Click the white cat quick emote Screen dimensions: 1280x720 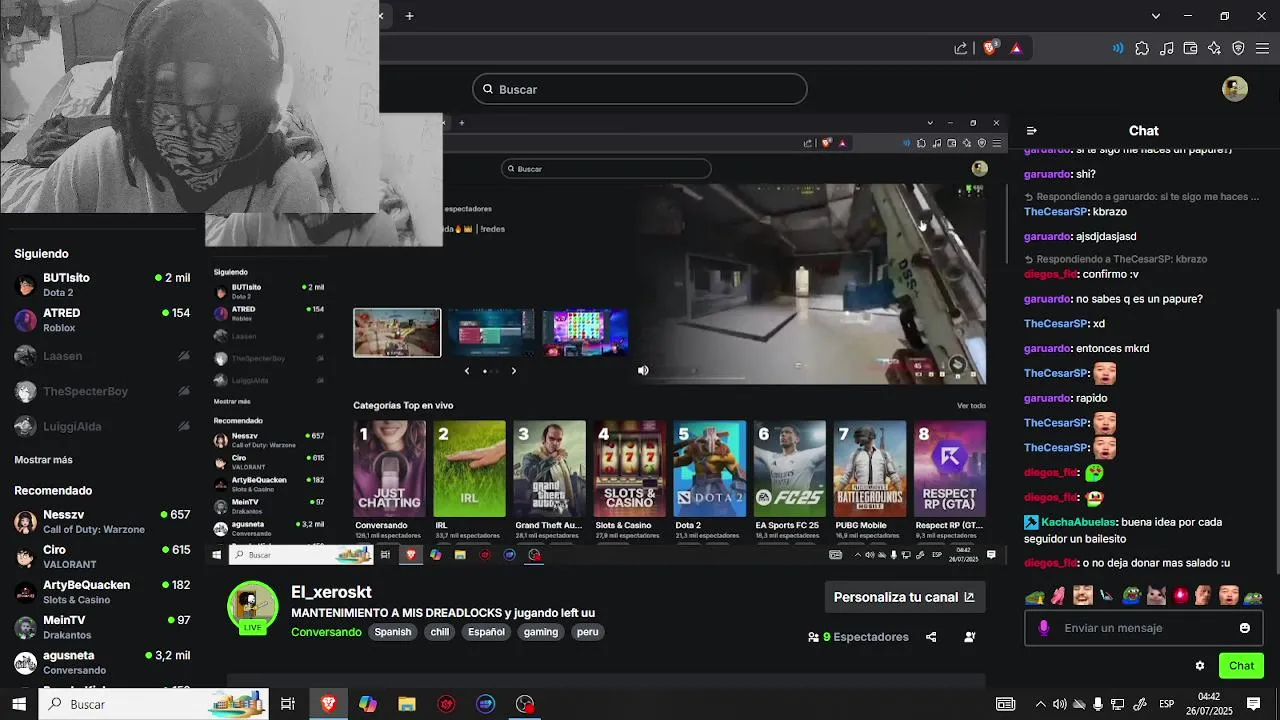click(x=1156, y=596)
